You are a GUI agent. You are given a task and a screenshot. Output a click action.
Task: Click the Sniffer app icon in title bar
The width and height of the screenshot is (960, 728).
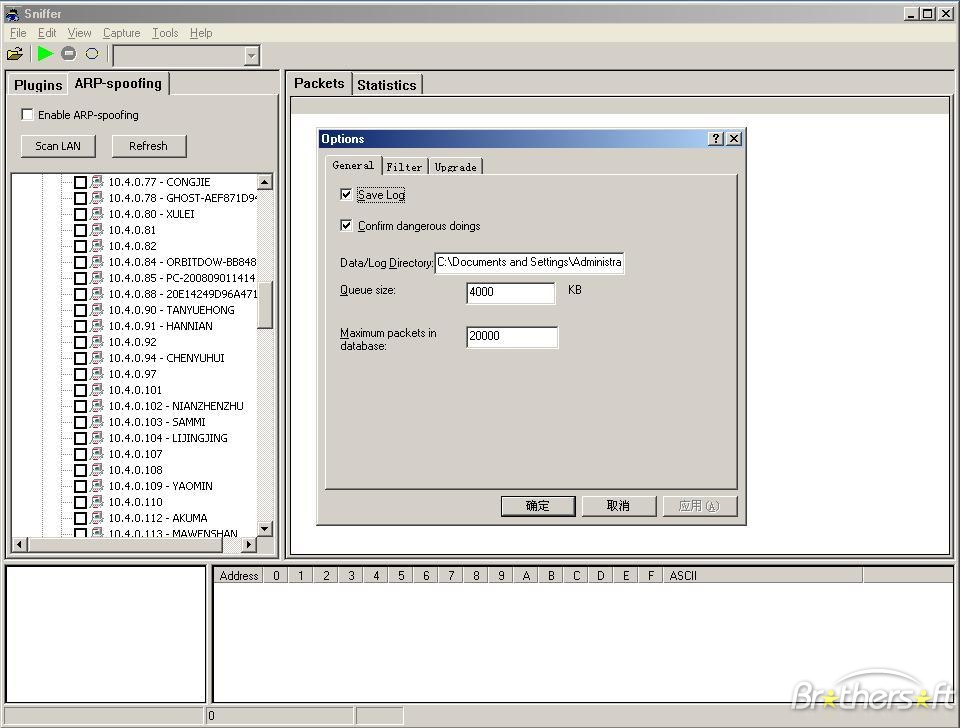12,13
